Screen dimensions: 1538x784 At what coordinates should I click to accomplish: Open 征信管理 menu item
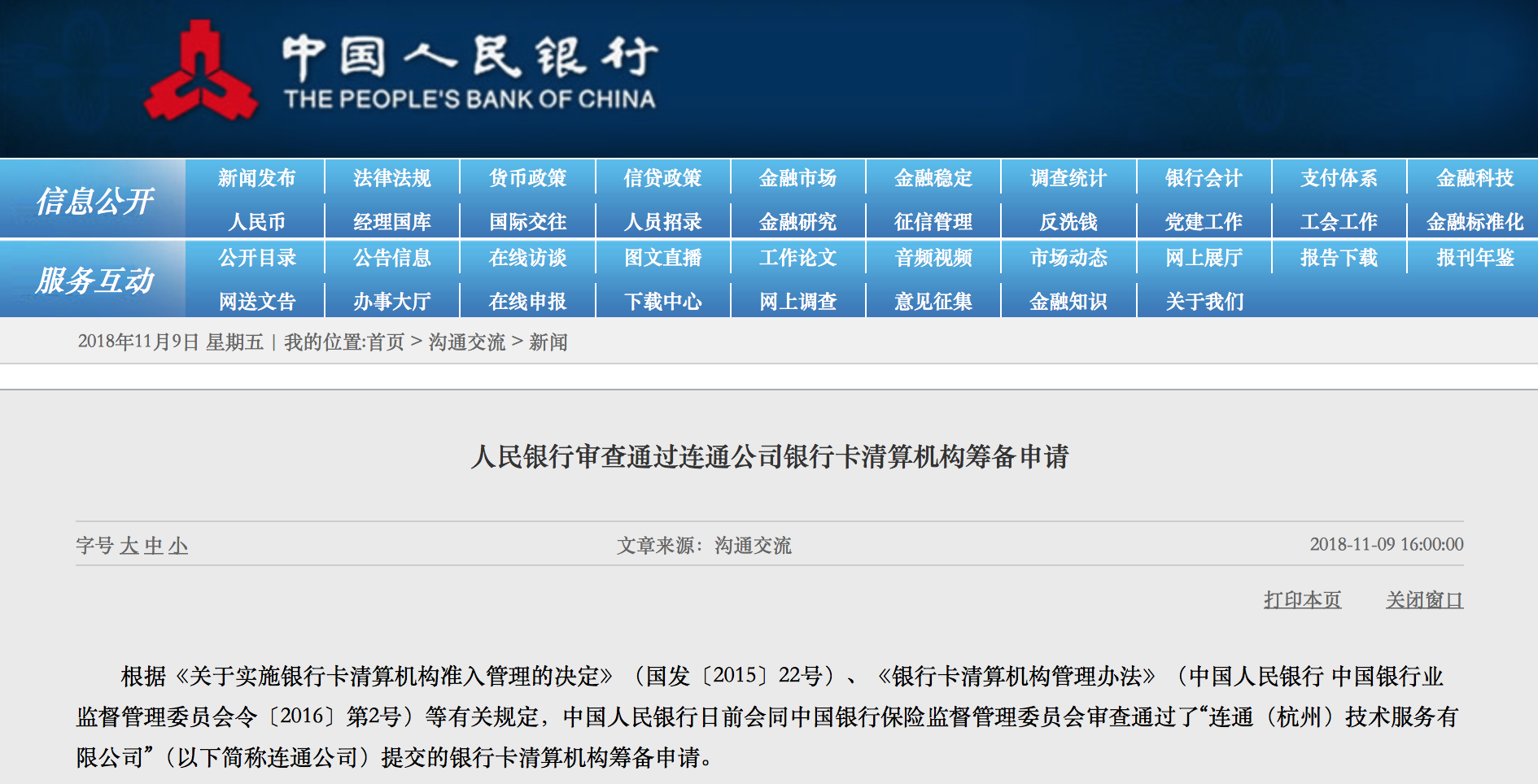point(933,221)
